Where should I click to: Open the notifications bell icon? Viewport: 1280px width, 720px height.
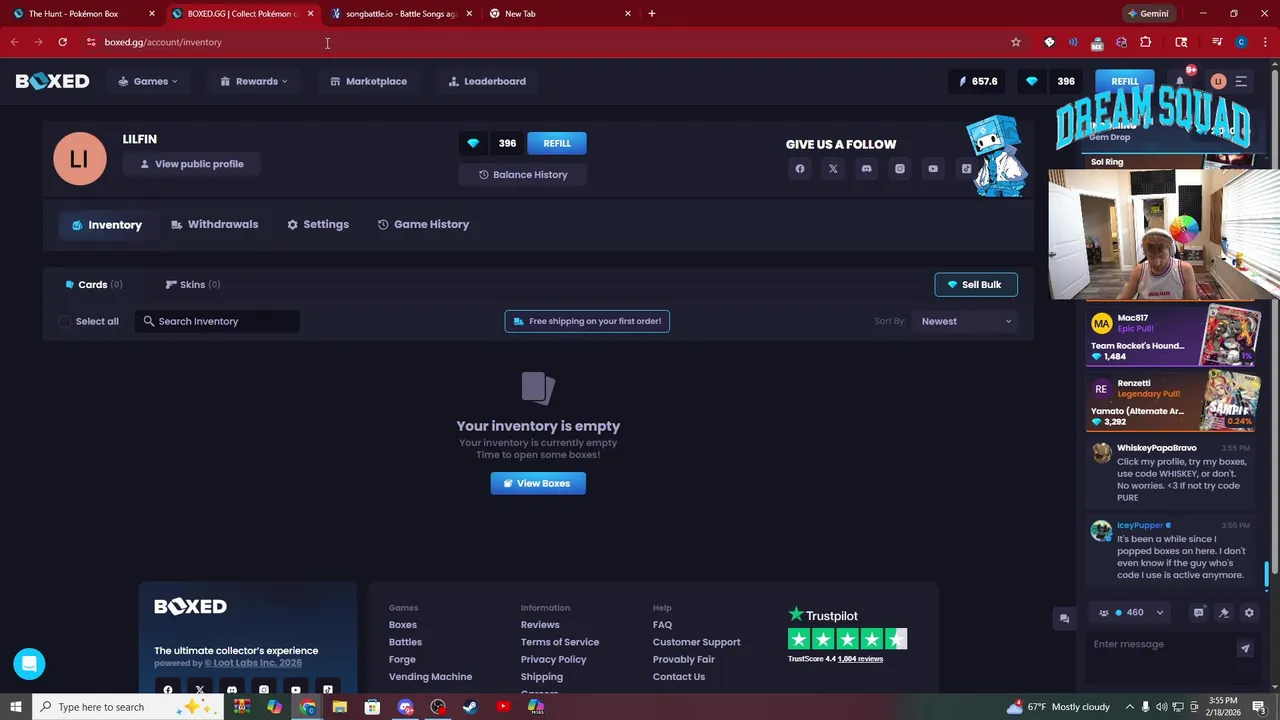click(x=1180, y=81)
